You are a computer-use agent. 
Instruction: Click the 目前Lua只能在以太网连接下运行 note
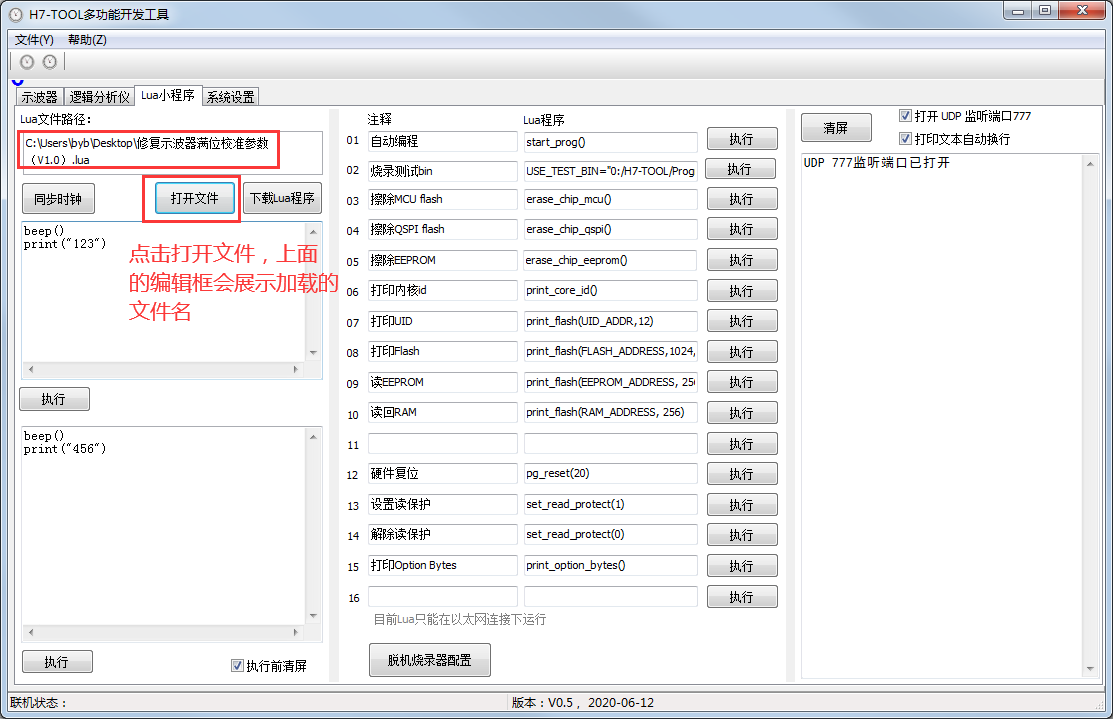click(x=460, y=620)
